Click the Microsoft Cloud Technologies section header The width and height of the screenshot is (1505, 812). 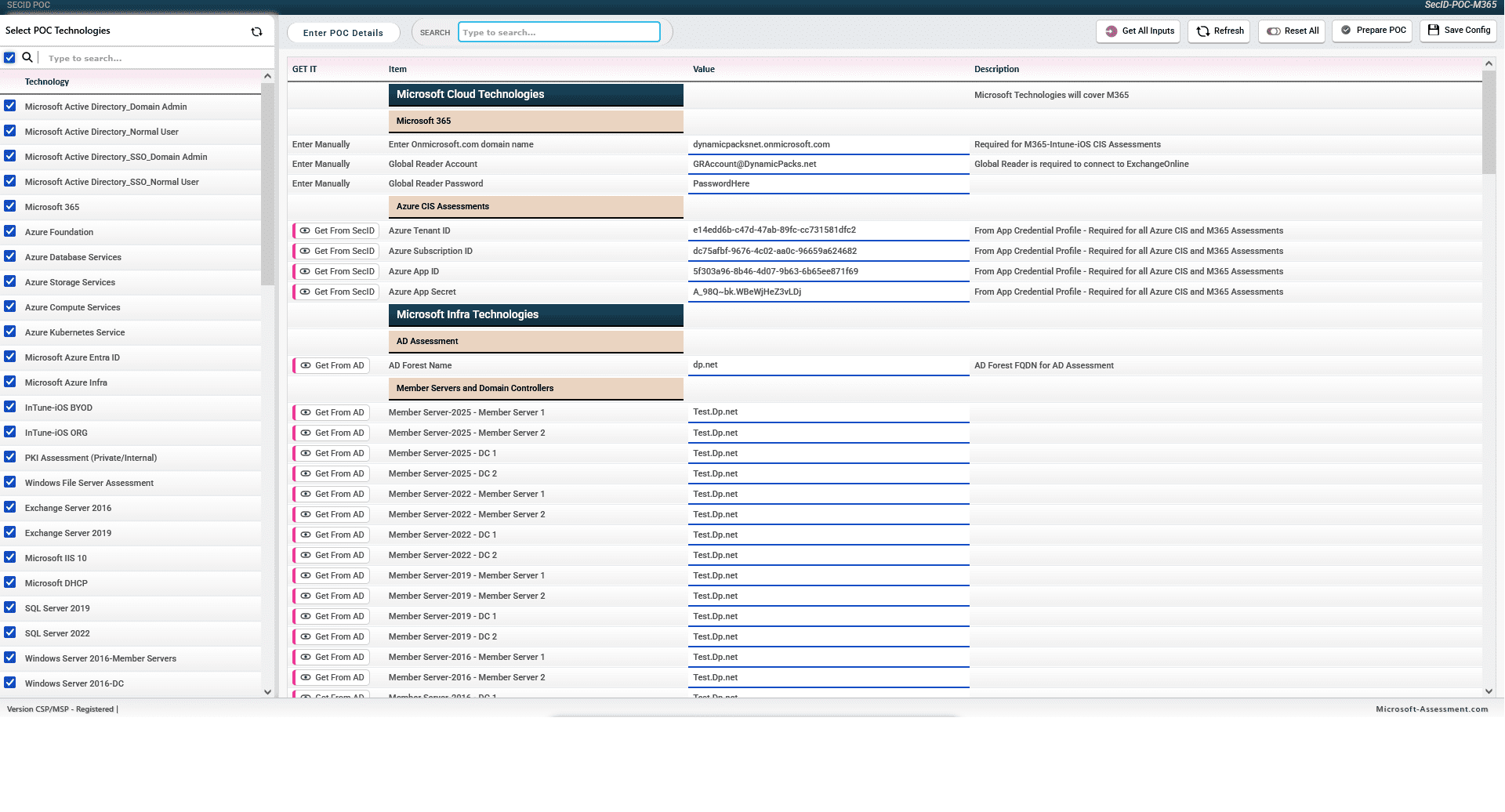[x=536, y=95]
